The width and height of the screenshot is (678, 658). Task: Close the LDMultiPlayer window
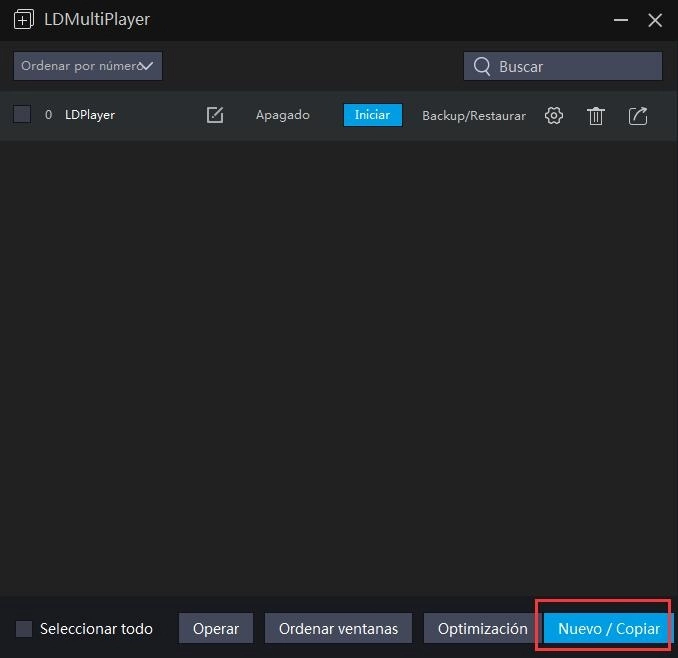point(655,20)
